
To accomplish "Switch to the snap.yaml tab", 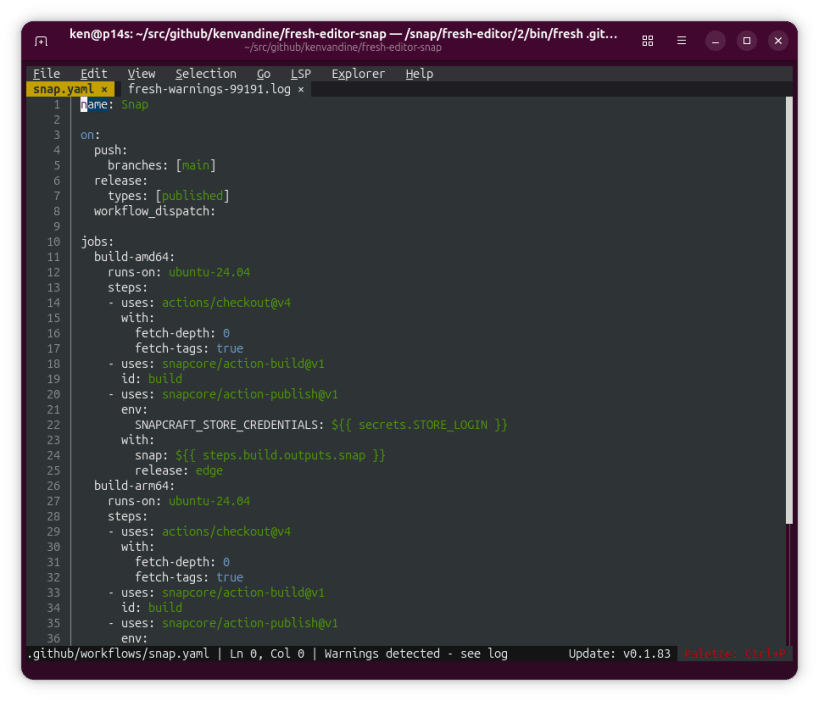I will [64, 89].
